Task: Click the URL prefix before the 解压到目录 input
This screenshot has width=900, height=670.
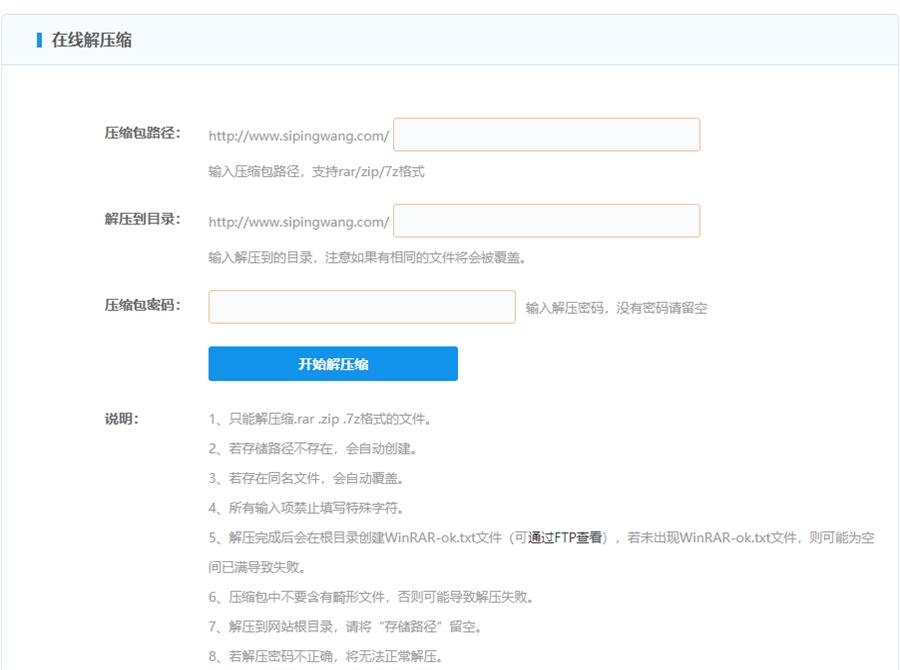Action: (x=298, y=222)
